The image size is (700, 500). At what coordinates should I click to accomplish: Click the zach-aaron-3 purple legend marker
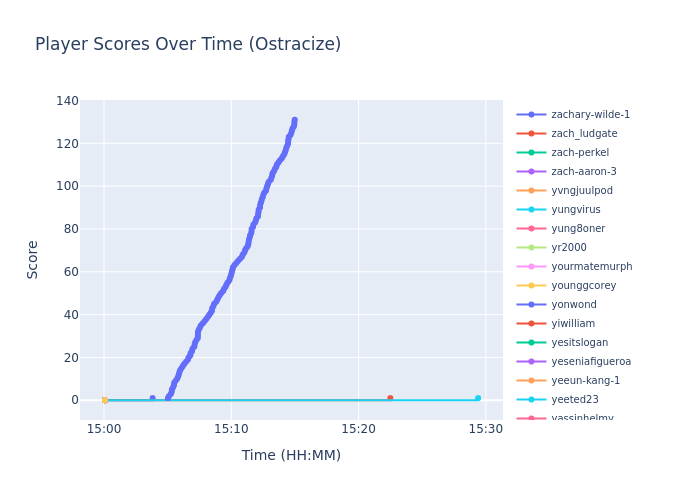[x=531, y=172]
